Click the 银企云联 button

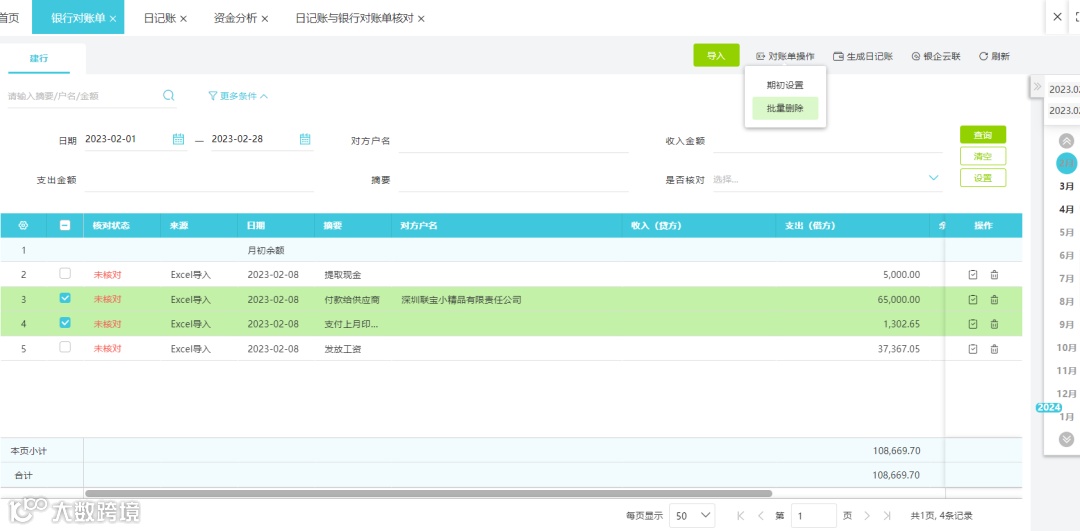(935, 56)
